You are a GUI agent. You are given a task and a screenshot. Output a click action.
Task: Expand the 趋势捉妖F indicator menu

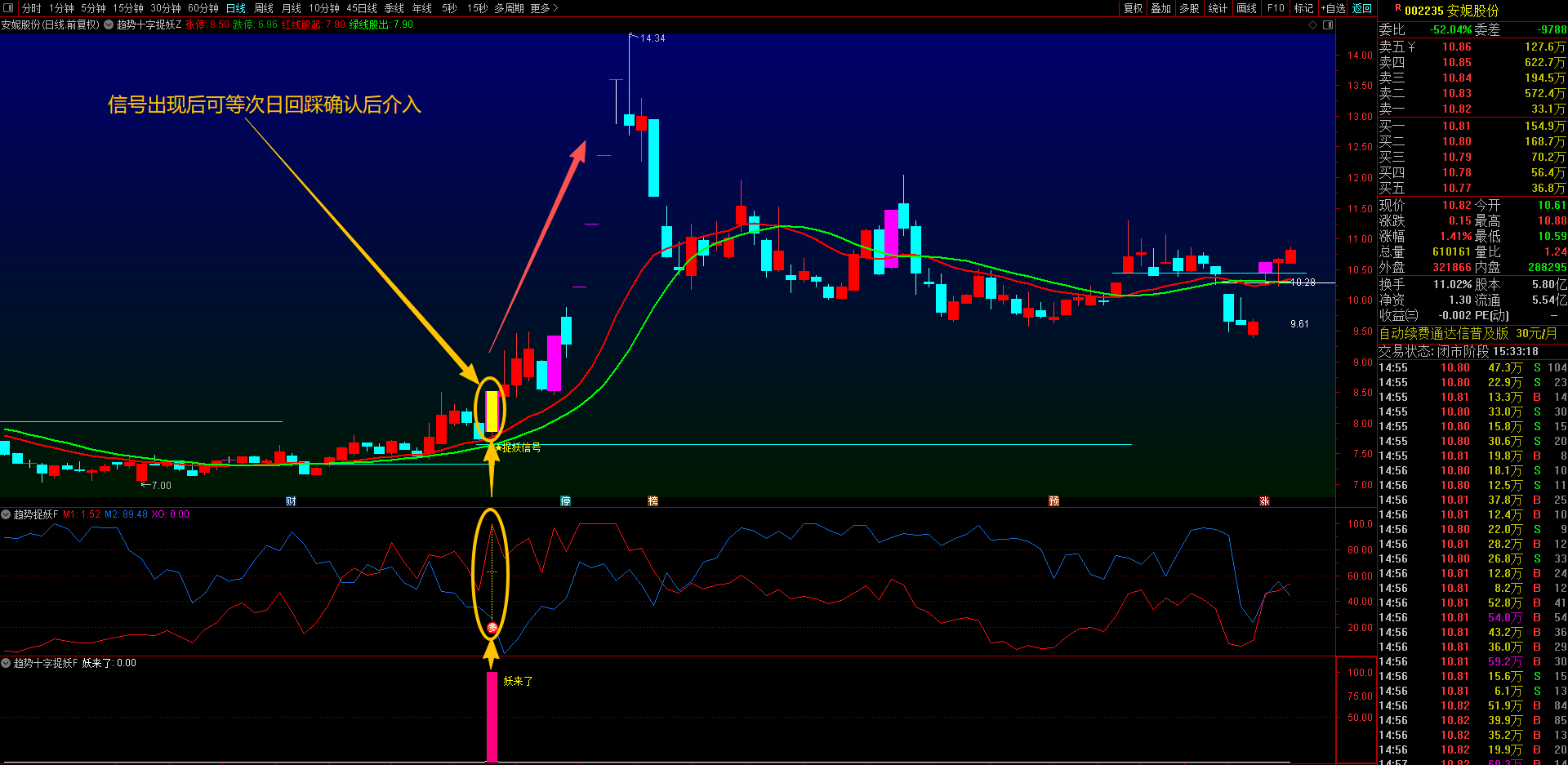click(6, 514)
